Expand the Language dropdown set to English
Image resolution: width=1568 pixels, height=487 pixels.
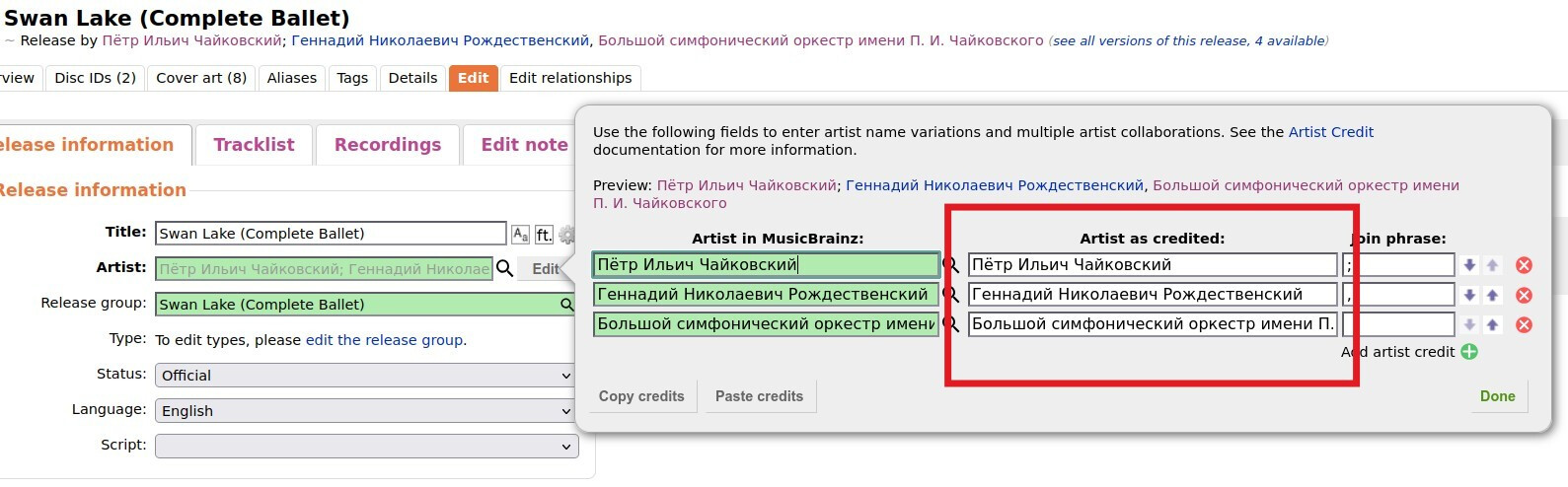coord(365,411)
